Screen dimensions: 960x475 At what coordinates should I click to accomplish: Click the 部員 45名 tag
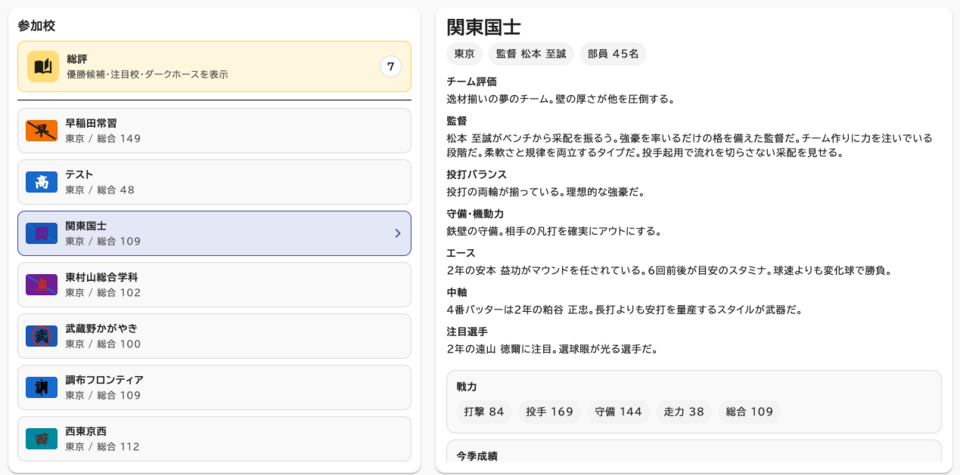pos(613,54)
